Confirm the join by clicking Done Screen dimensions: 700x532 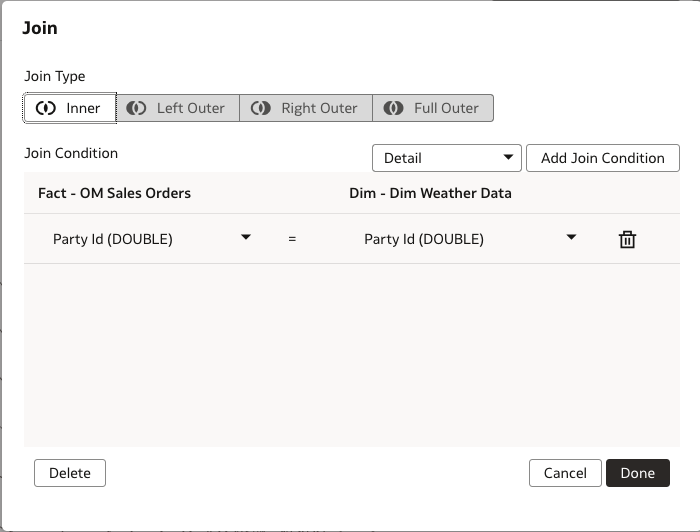(637, 473)
